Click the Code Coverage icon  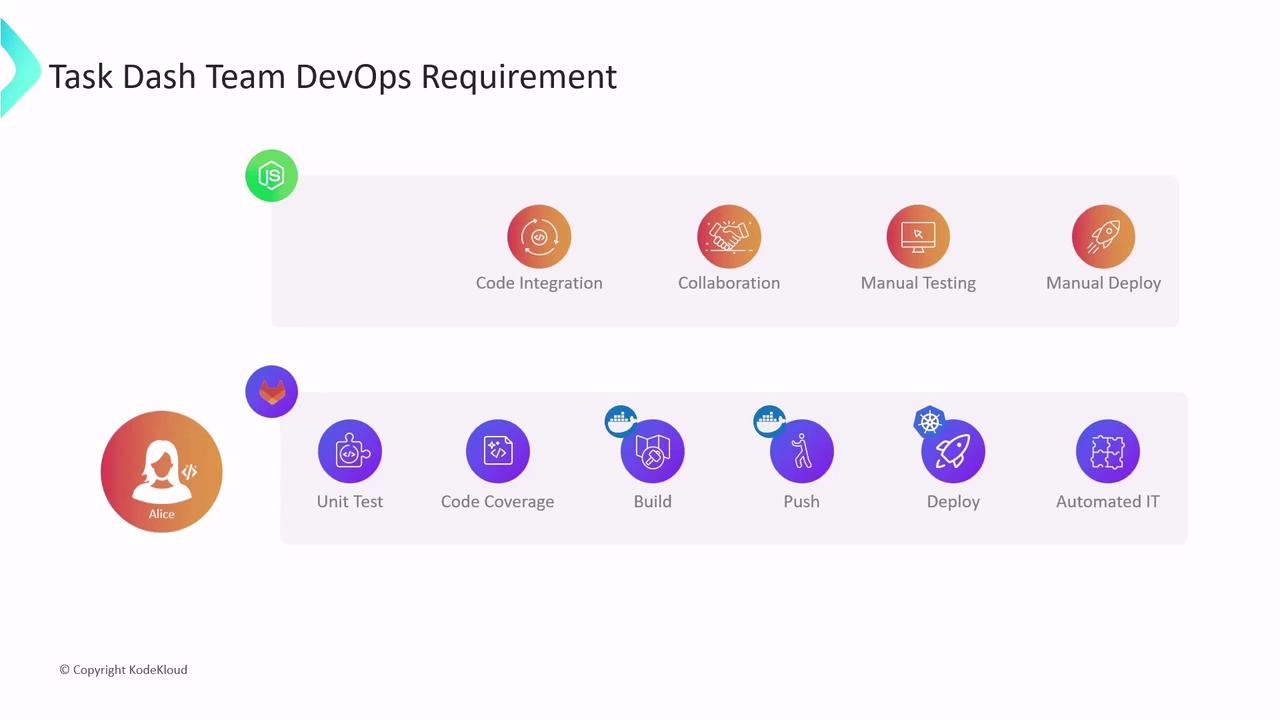[x=498, y=451]
